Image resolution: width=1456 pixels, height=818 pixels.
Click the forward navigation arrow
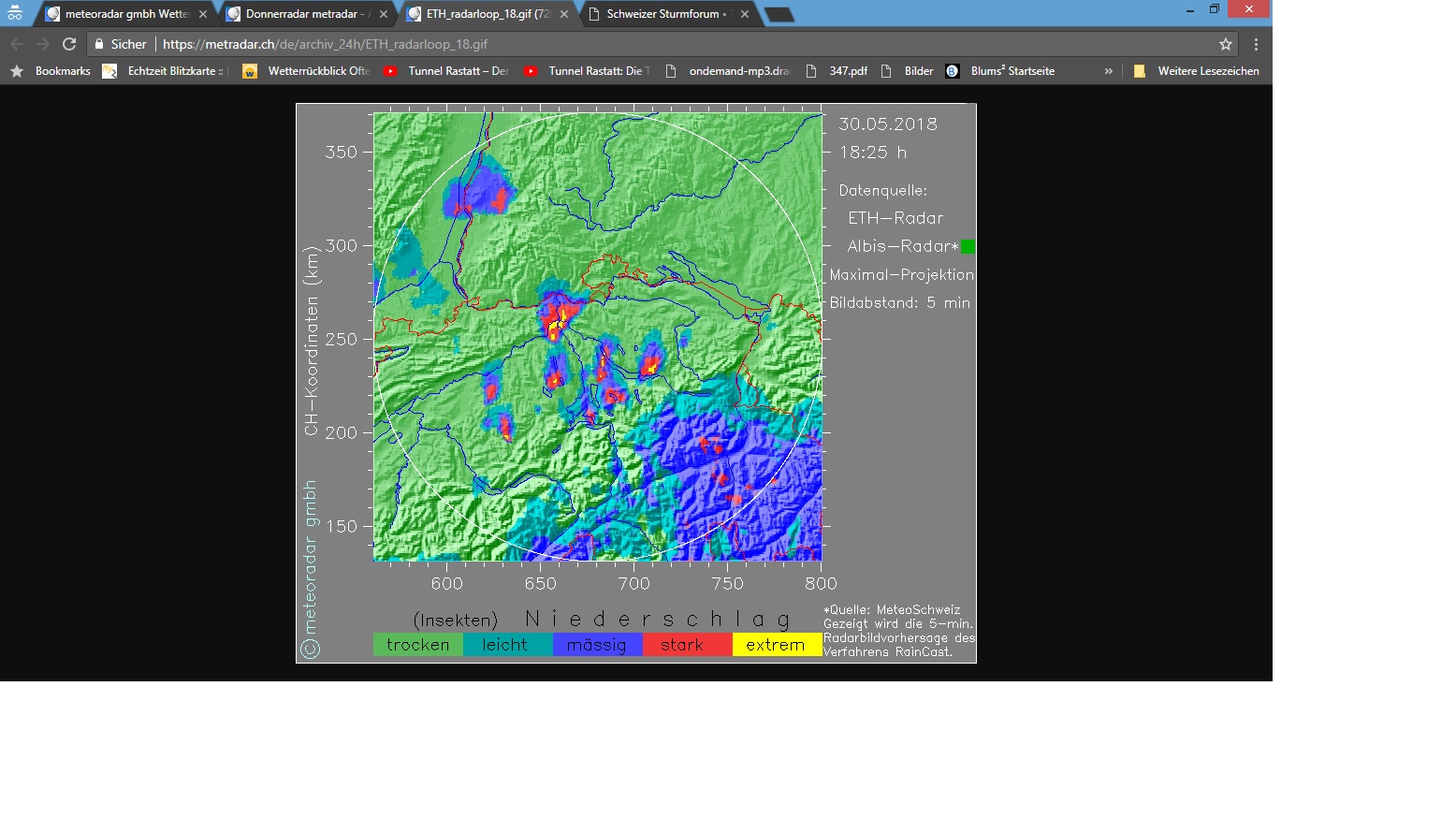click(43, 44)
